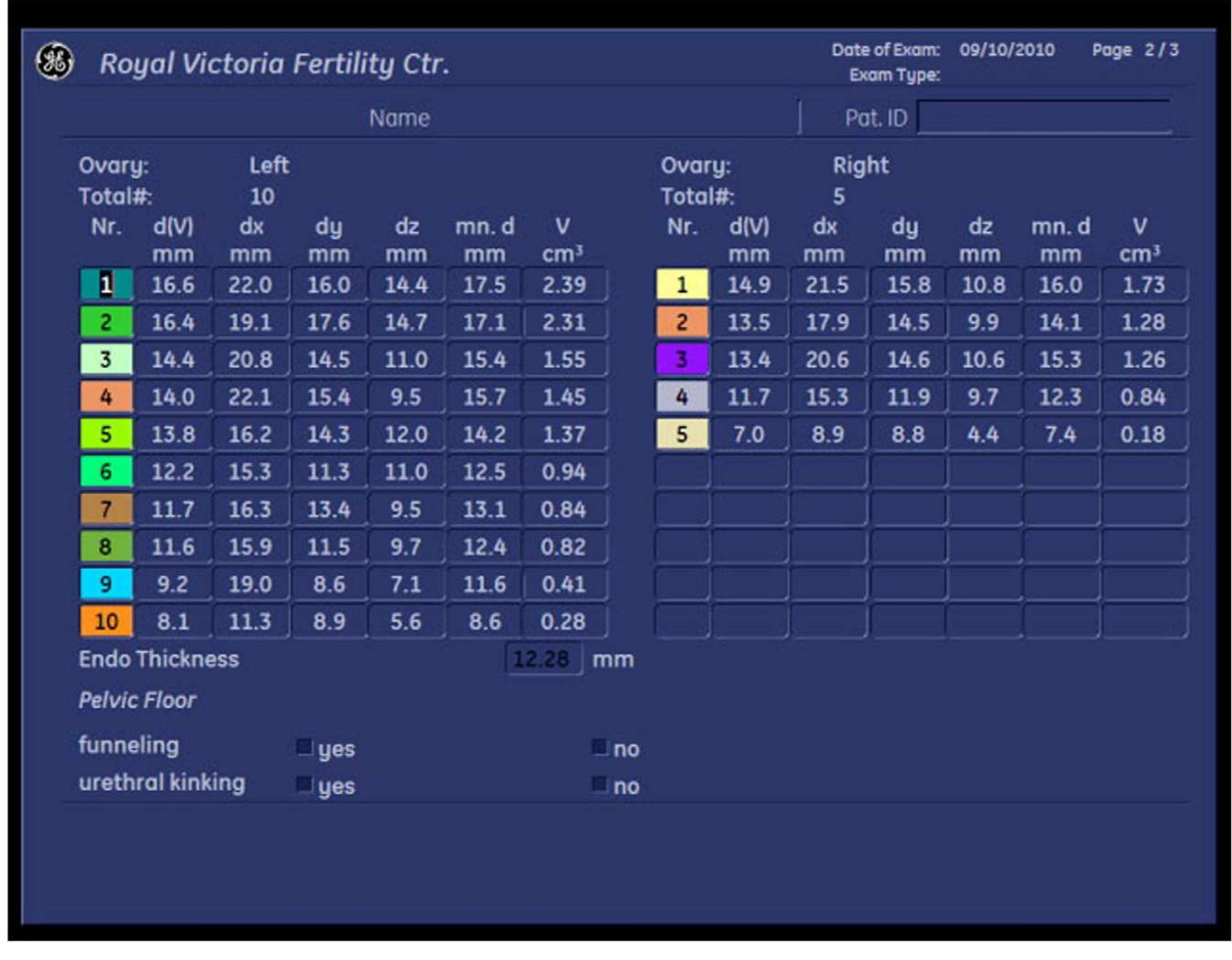Image resolution: width=1232 pixels, height=960 pixels.
Task: Select right ovary follicle 1 yellow swatch
Action: 683,284
